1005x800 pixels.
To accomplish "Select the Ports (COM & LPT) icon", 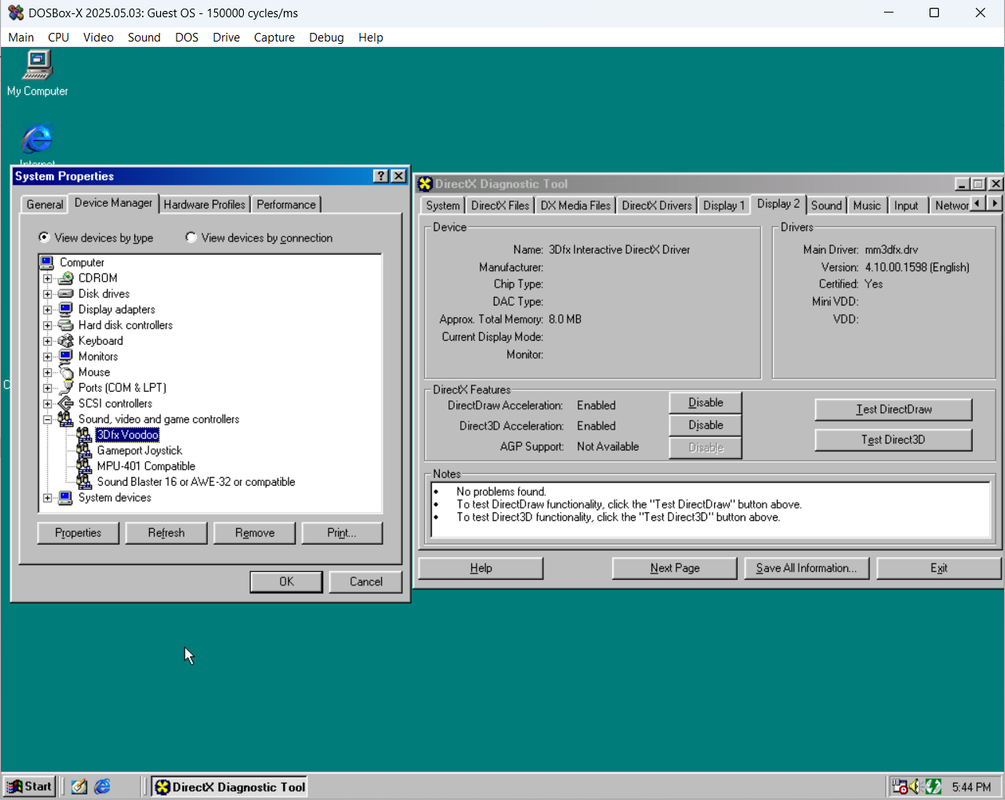I will point(65,388).
